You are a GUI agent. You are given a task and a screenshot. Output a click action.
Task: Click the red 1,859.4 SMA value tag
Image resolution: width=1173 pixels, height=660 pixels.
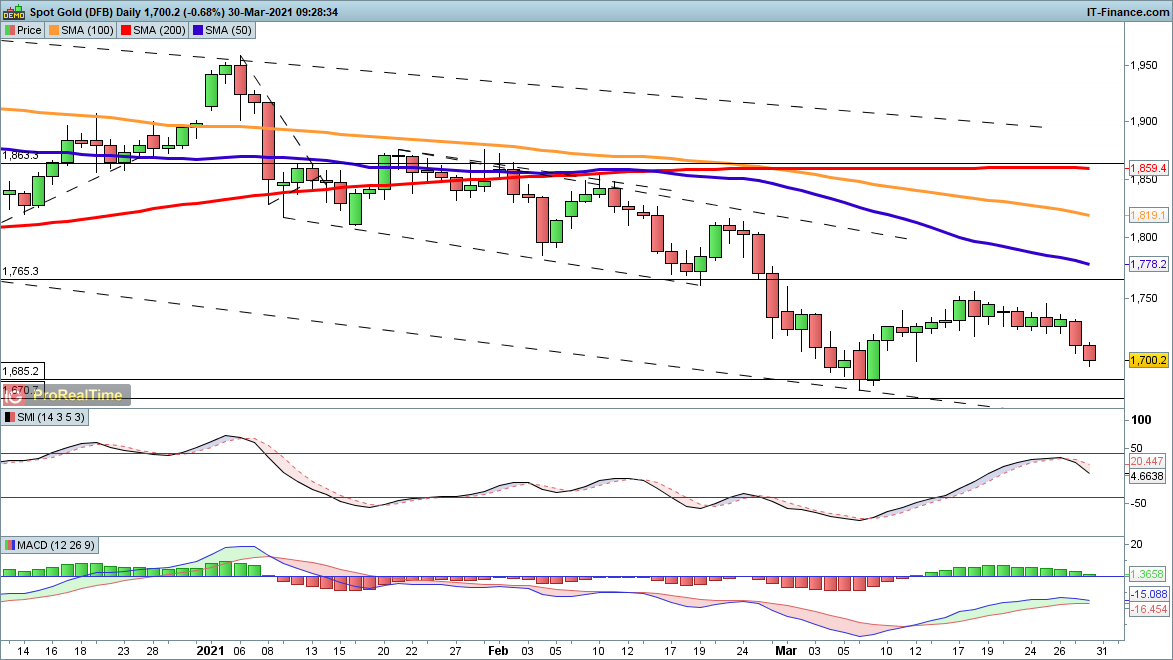[1148, 168]
